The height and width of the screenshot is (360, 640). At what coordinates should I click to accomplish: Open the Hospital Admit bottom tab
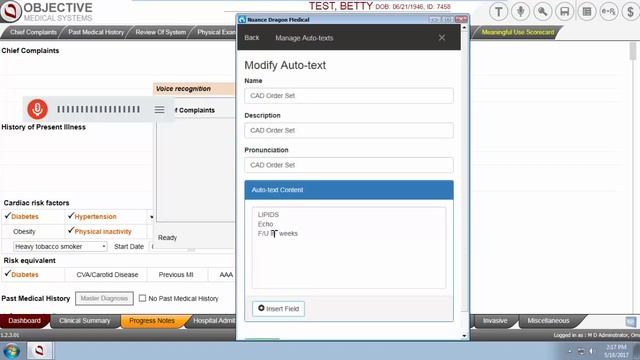tap(213, 321)
